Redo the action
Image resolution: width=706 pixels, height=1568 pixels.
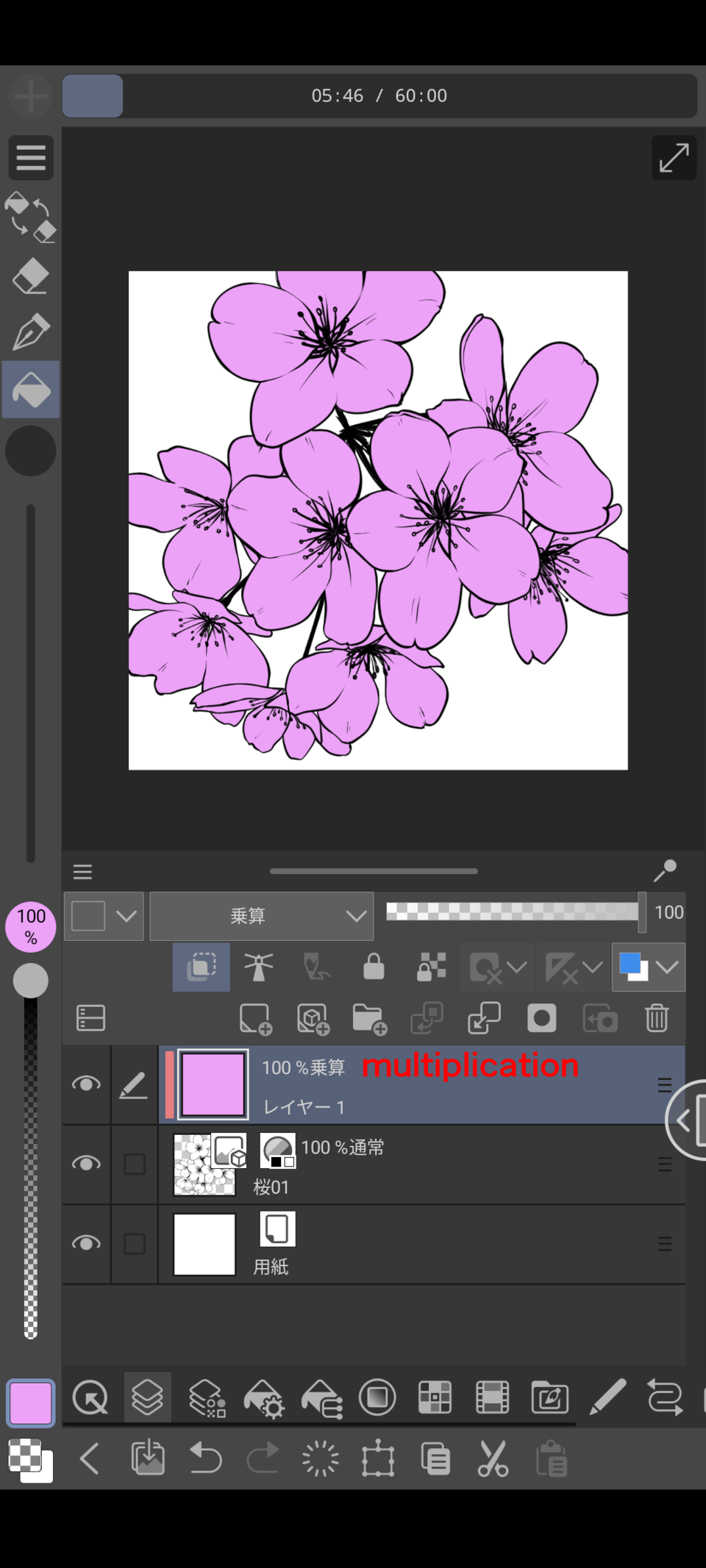pyautogui.click(x=263, y=1458)
